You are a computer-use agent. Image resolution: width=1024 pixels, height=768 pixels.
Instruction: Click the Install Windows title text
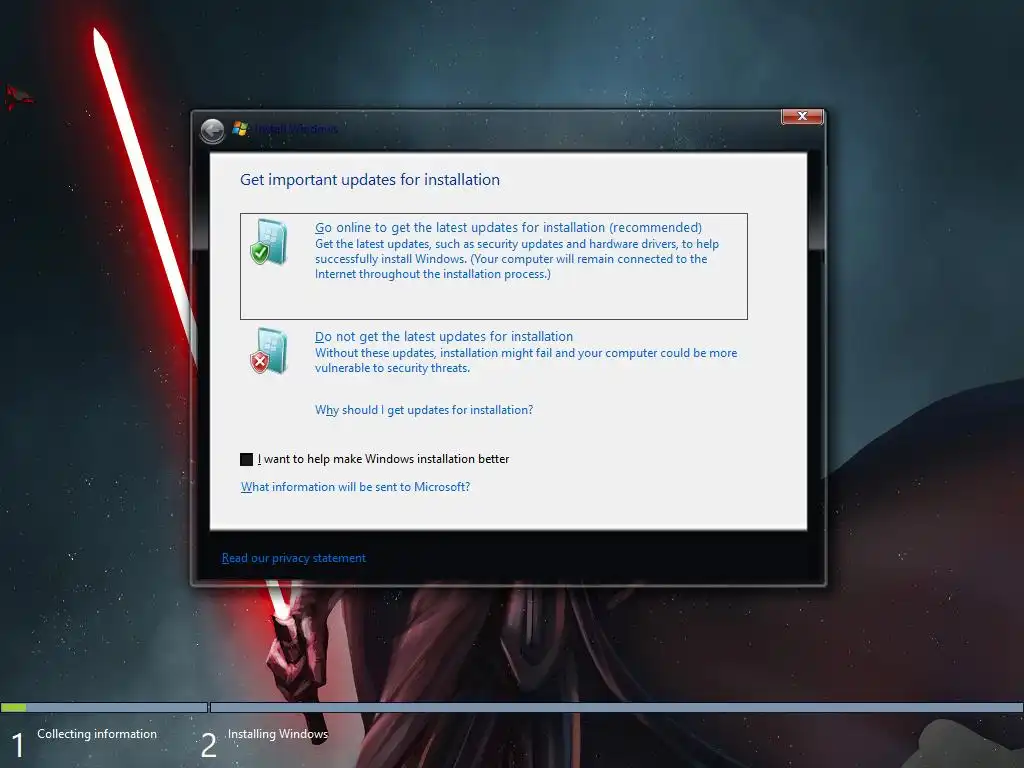tap(296, 129)
